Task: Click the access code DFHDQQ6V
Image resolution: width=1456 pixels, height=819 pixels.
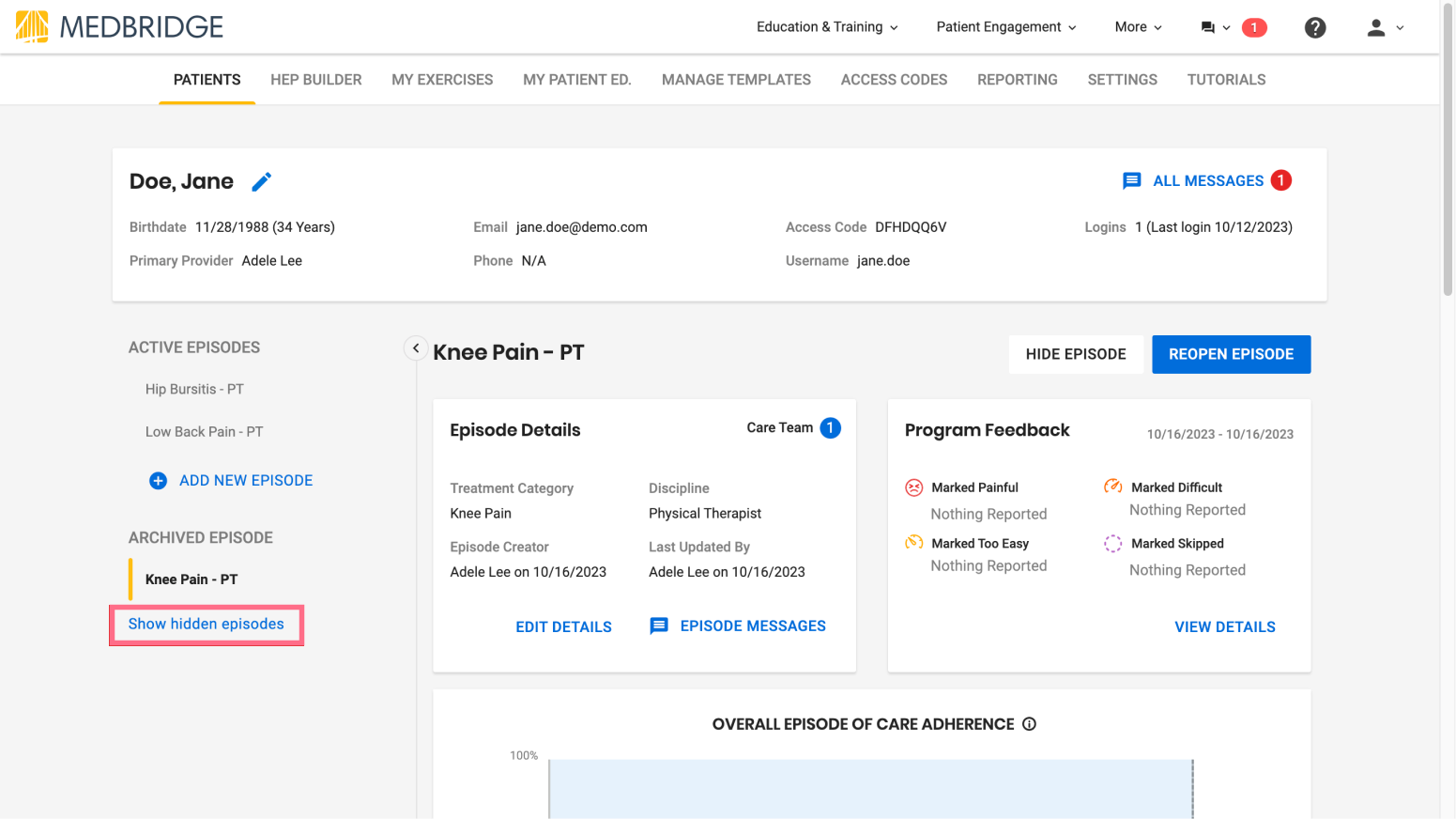Action: coord(911,227)
